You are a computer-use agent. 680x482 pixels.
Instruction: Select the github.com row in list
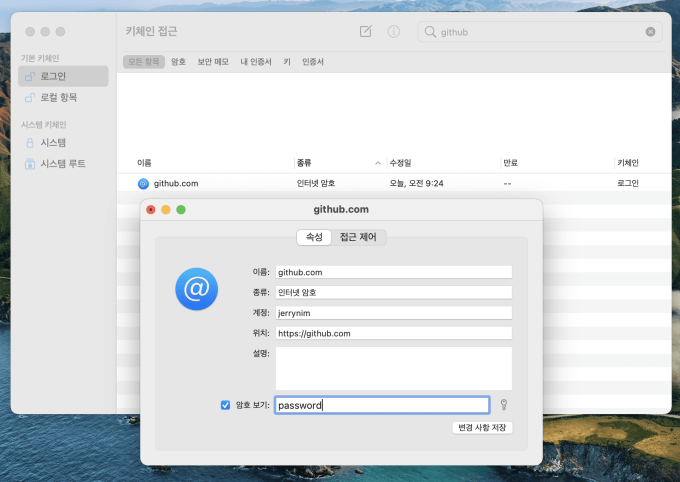point(394,183)
